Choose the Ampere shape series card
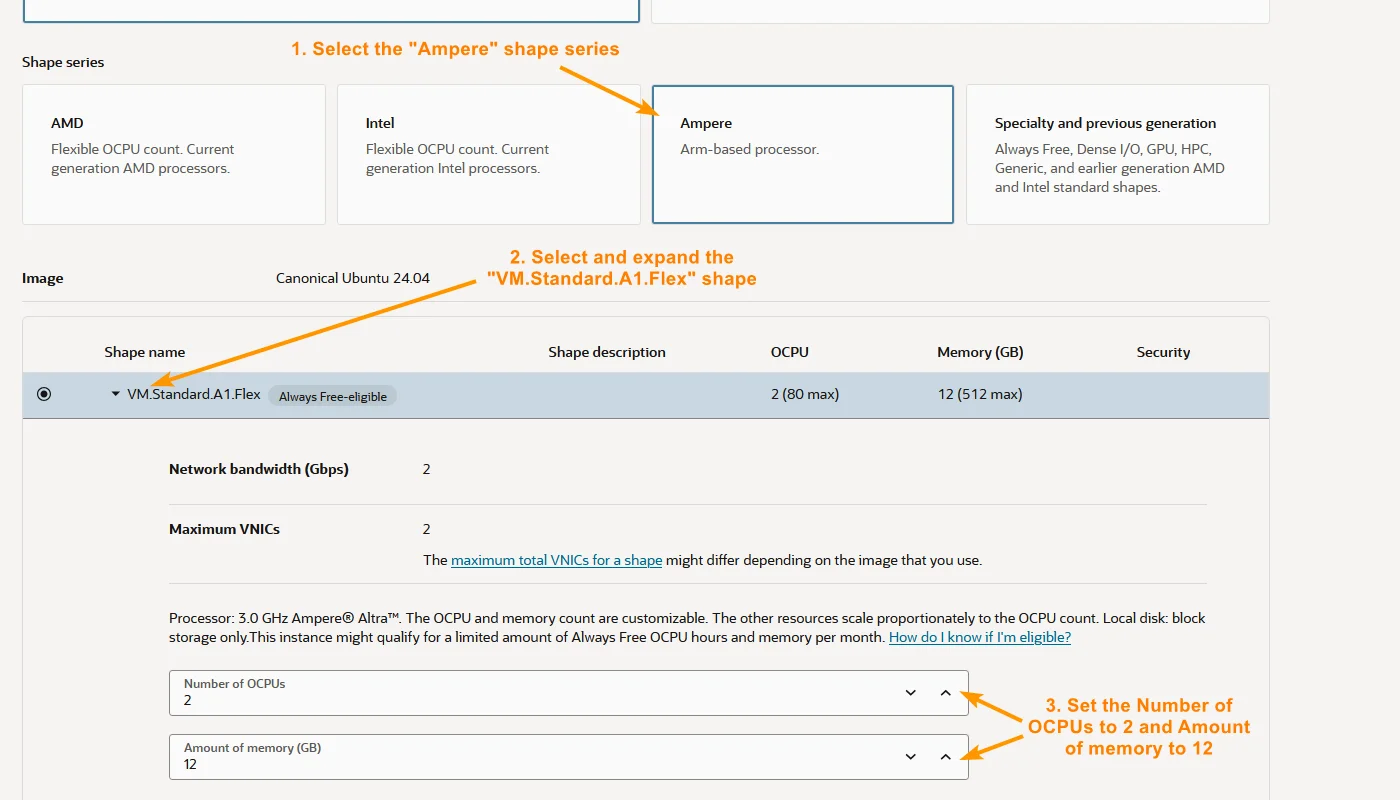Viewport: 1400px width, 800px height. click(803, 154)
